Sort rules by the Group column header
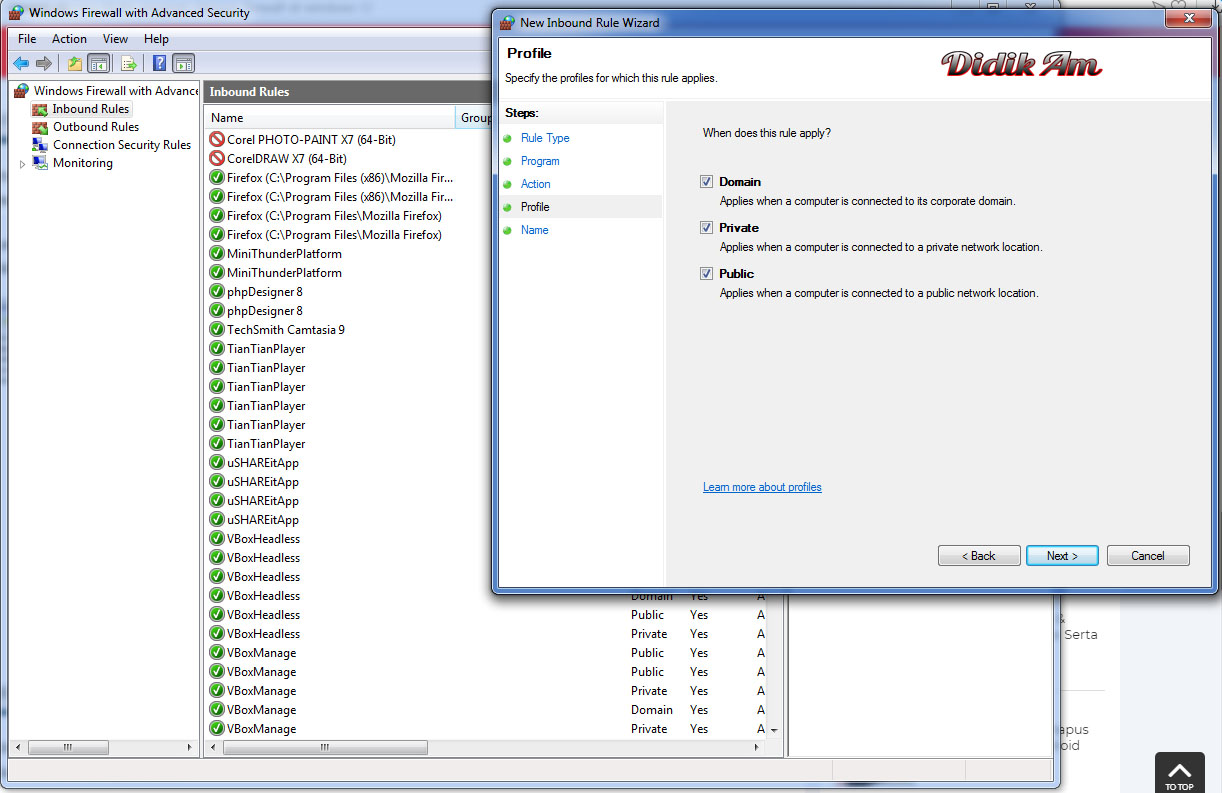 coord(475,118)
